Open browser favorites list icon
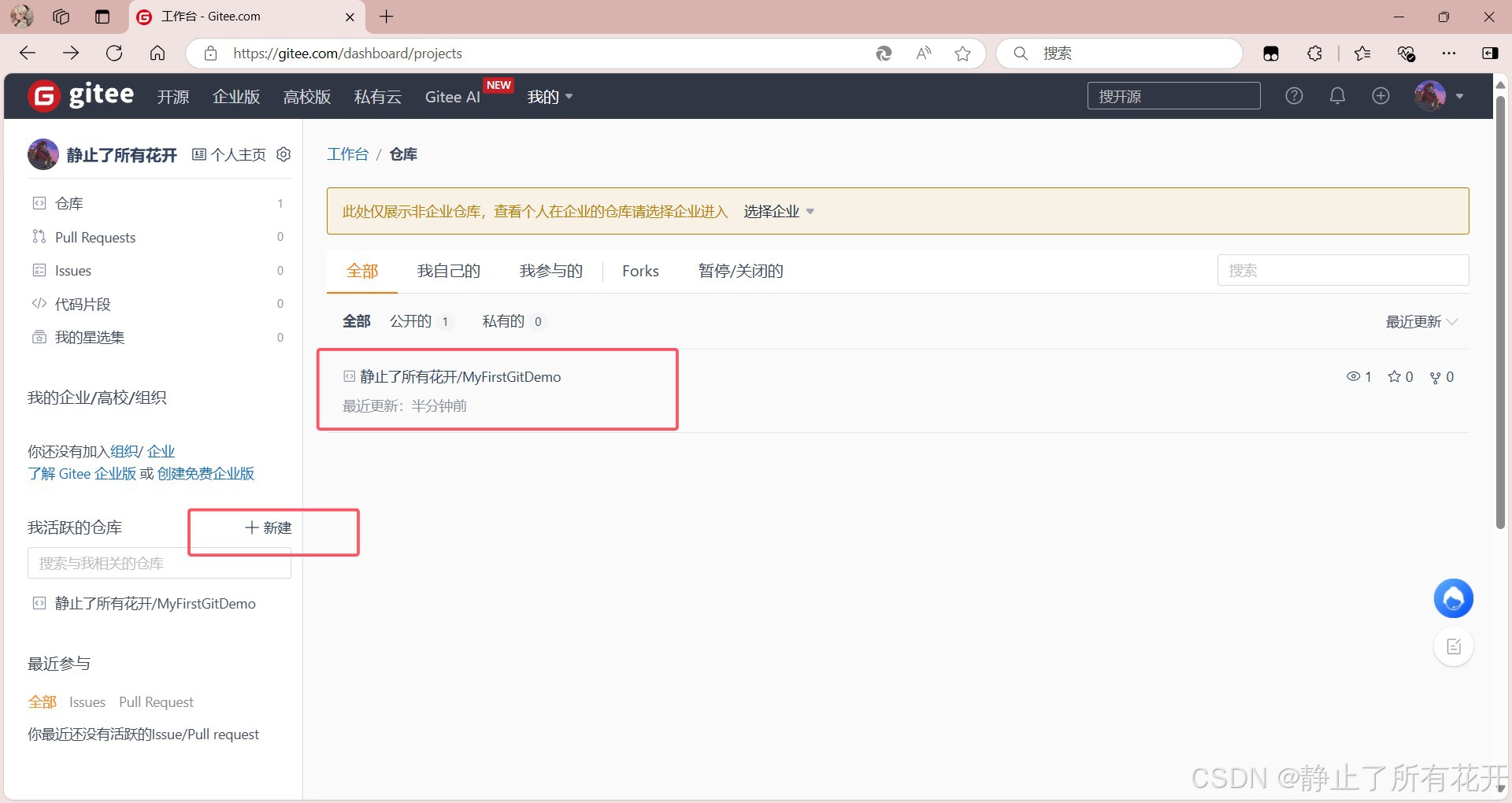 (1362, 53)
